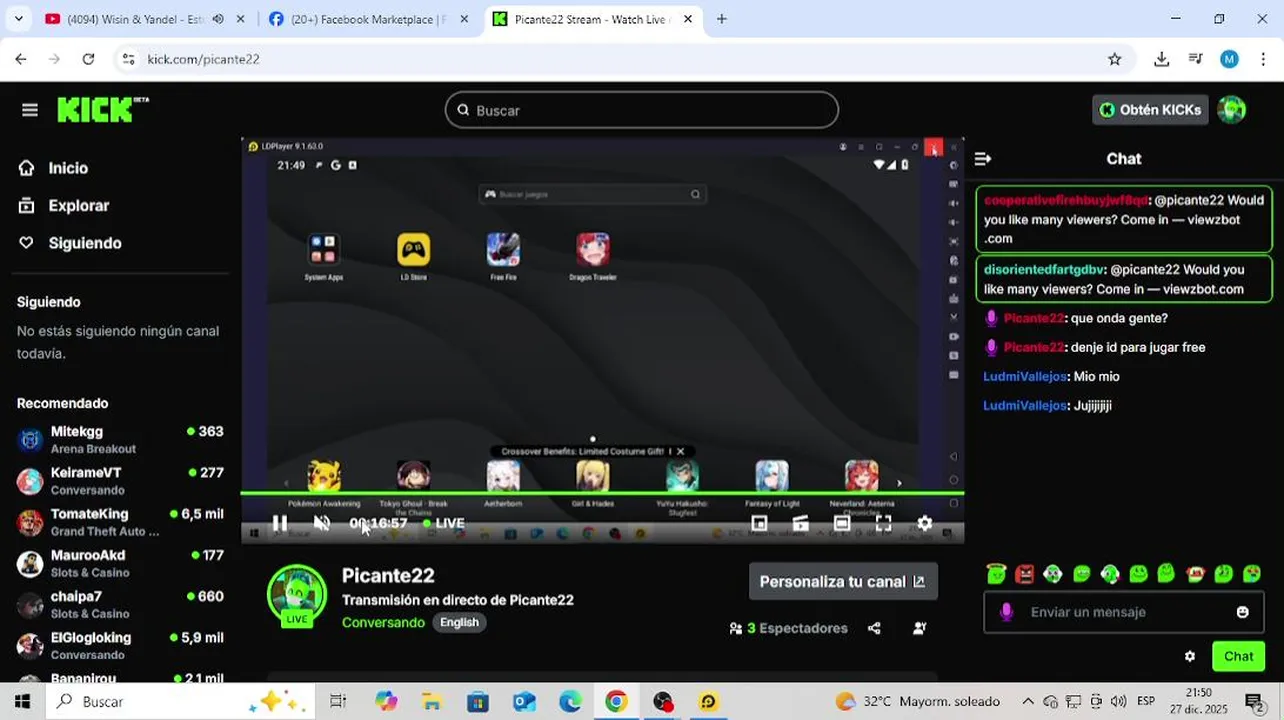The image size is (1284, 720).
Task: Open the Conversando category link
Action: (x=383, y=622)
